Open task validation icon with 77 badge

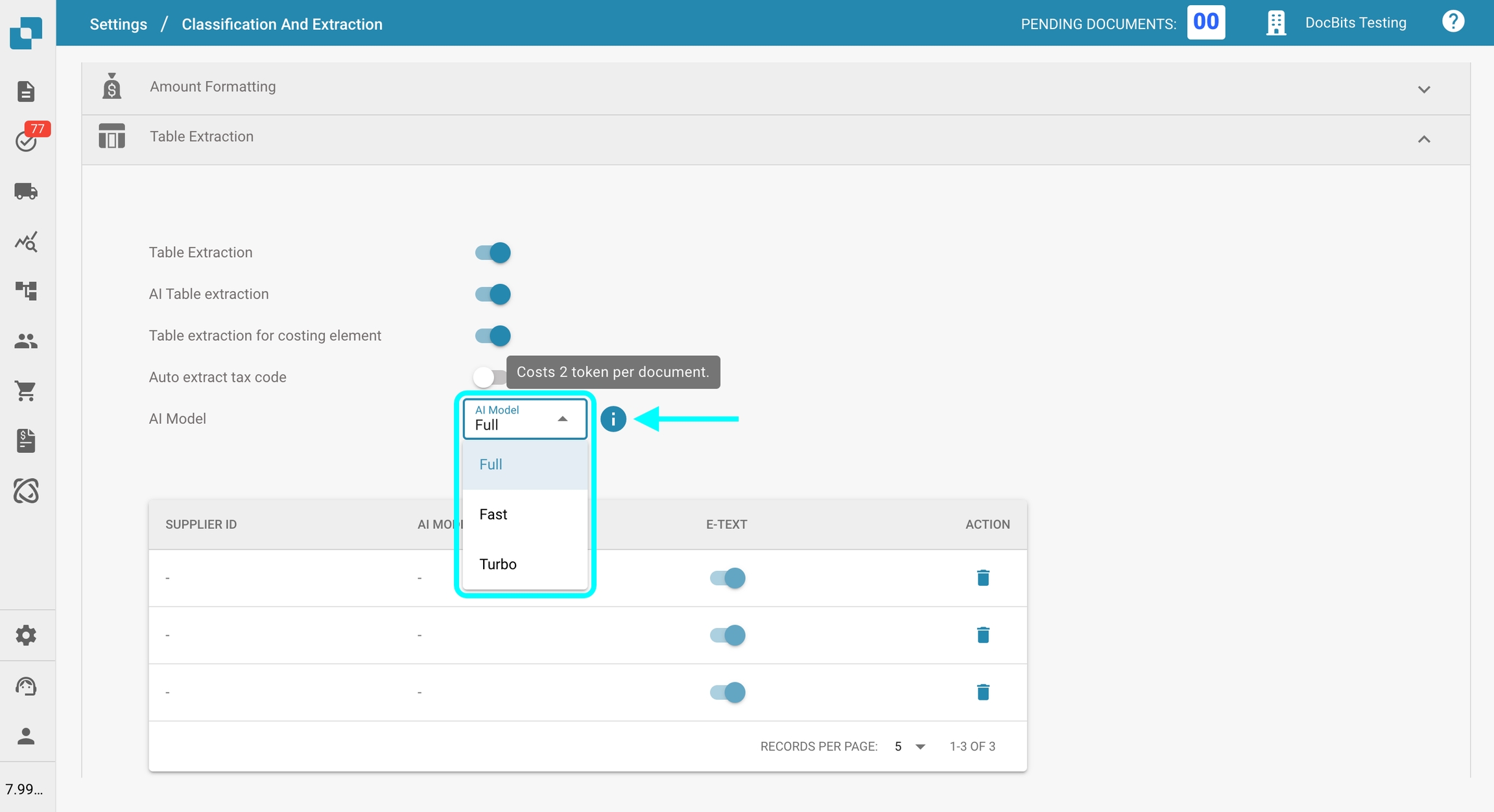26,141
